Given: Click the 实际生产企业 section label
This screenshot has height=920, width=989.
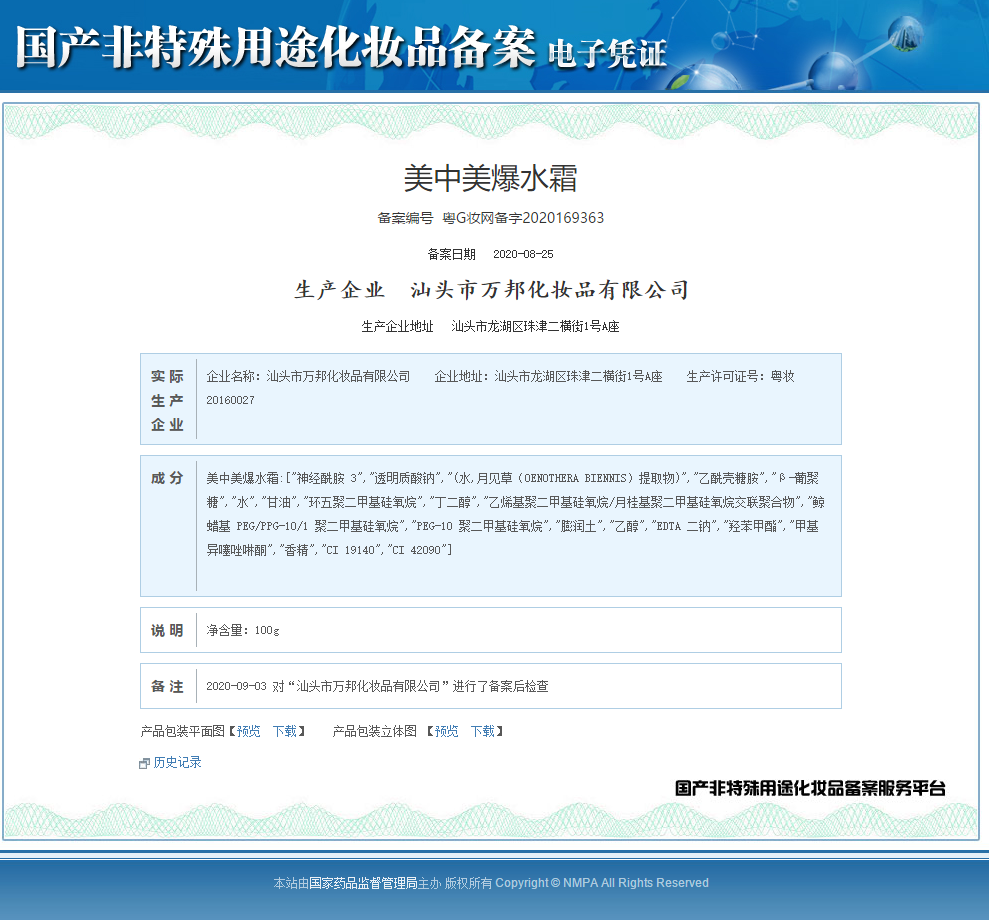Looking at the screenshot, I should pyautogui.click(x=167, y=398).
